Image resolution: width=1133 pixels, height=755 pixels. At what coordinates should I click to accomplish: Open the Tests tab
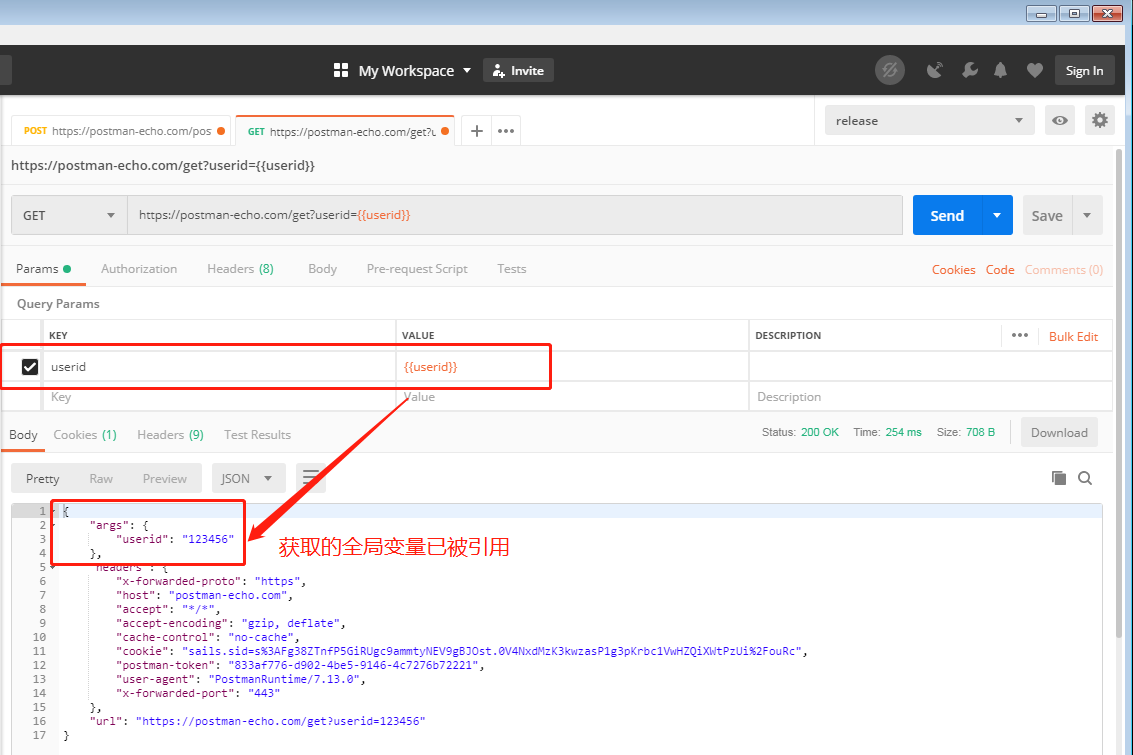(512, 269)
